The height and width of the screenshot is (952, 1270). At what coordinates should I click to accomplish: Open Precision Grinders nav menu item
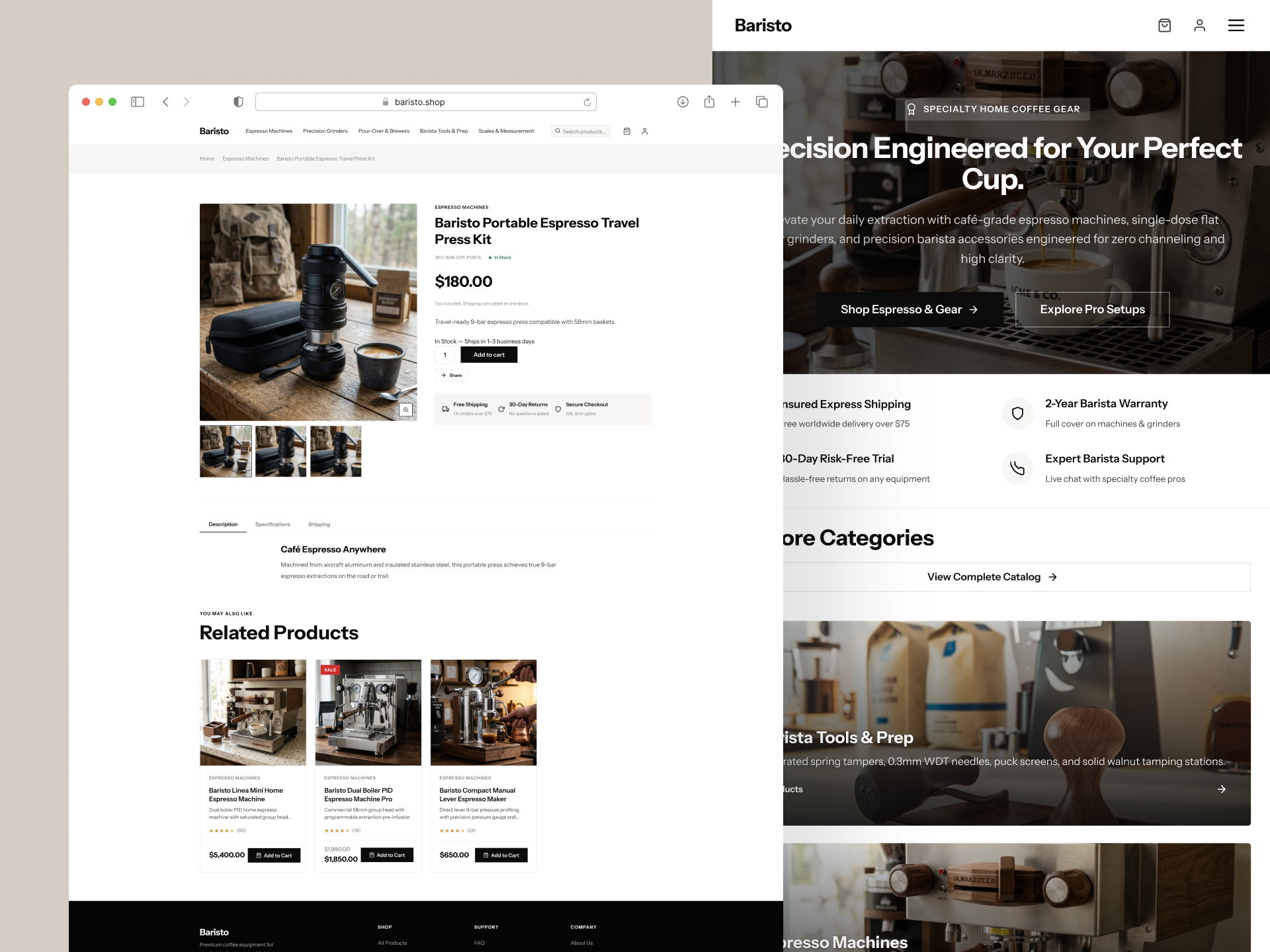tap(325, 131)
